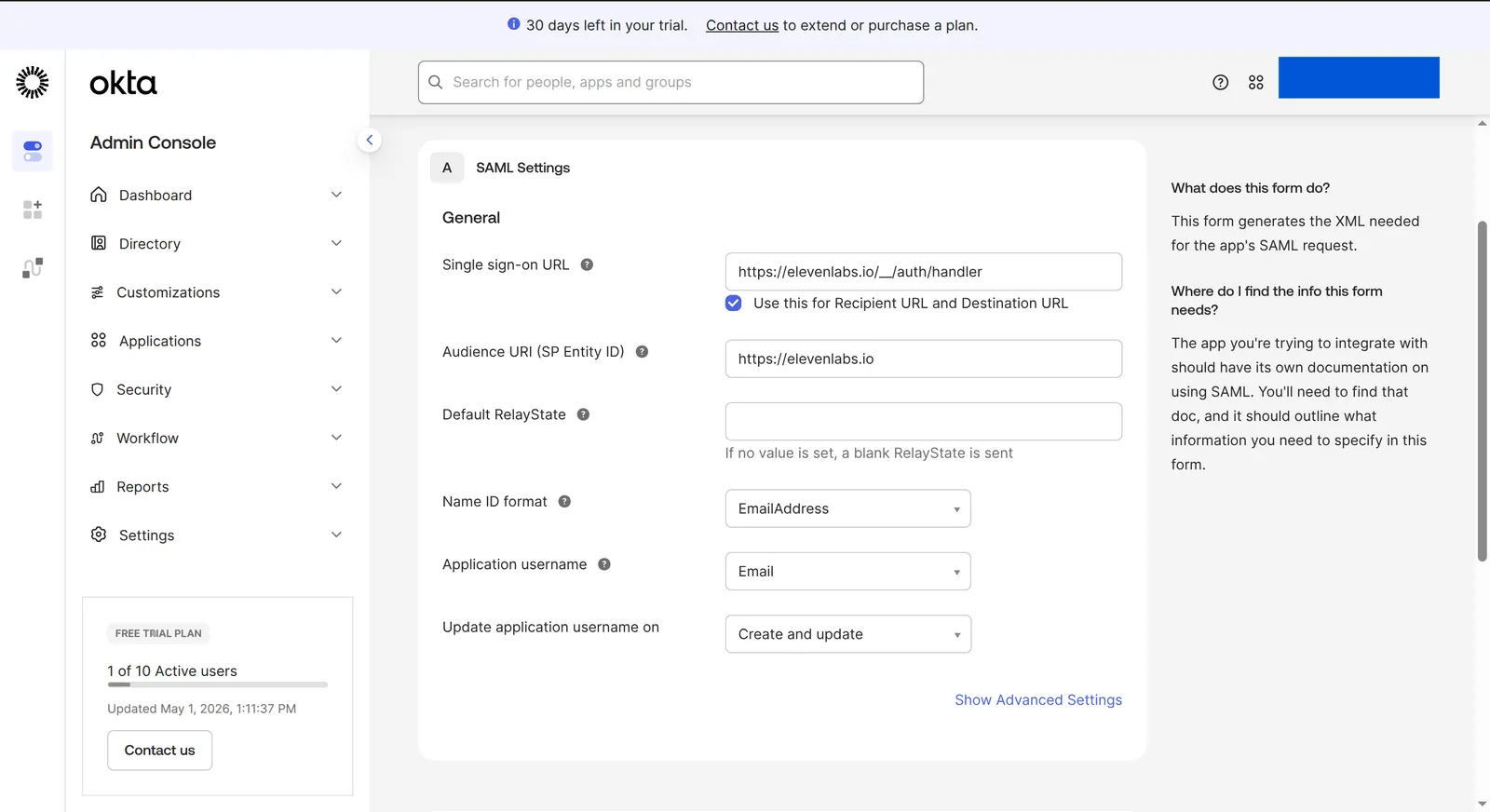This screenshot has width=1490, height=812.
Task: Click the blue account button in header
Action: [x=1359, y=77]
